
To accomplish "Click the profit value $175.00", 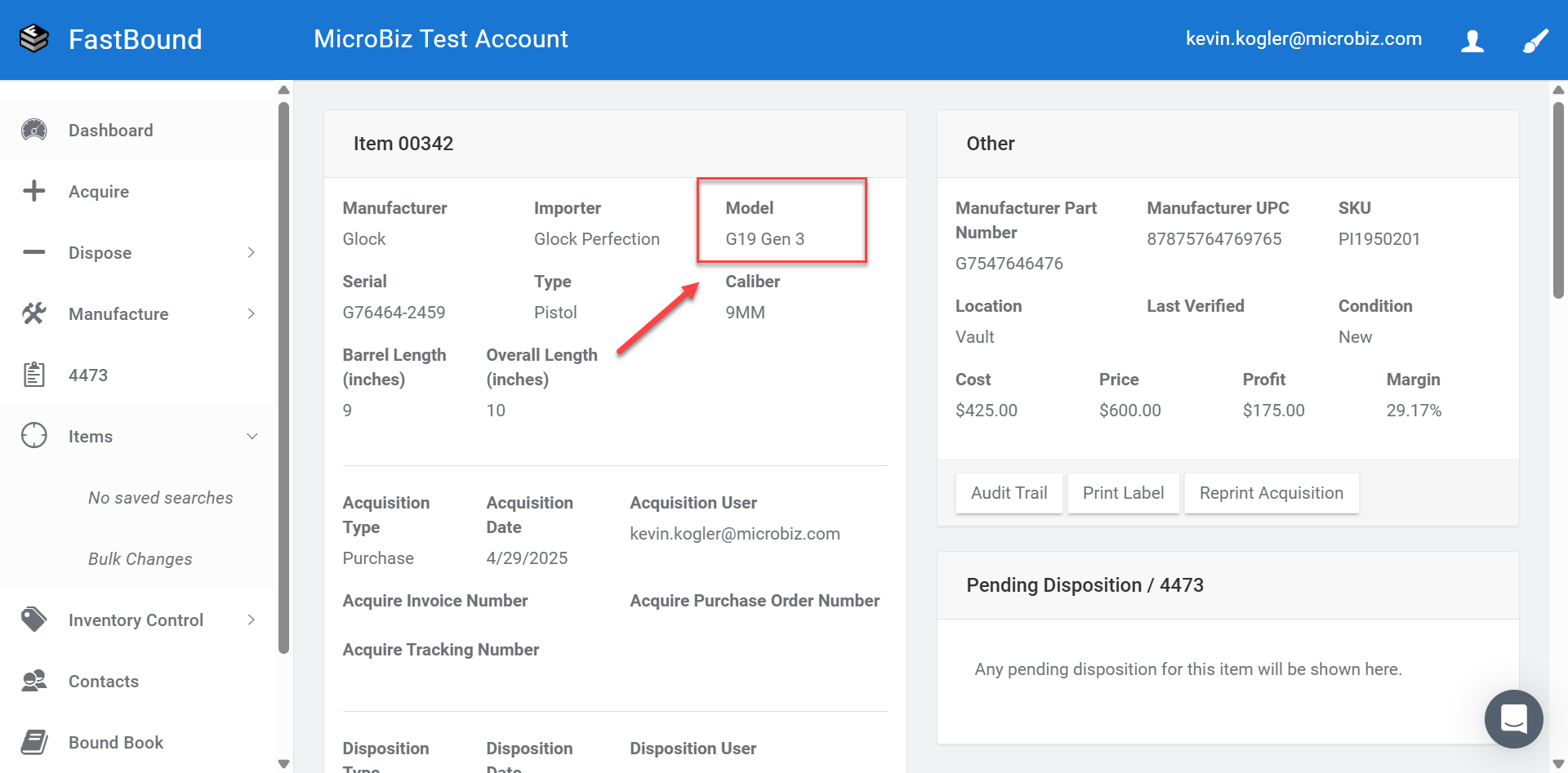I will coord(1273,411).
